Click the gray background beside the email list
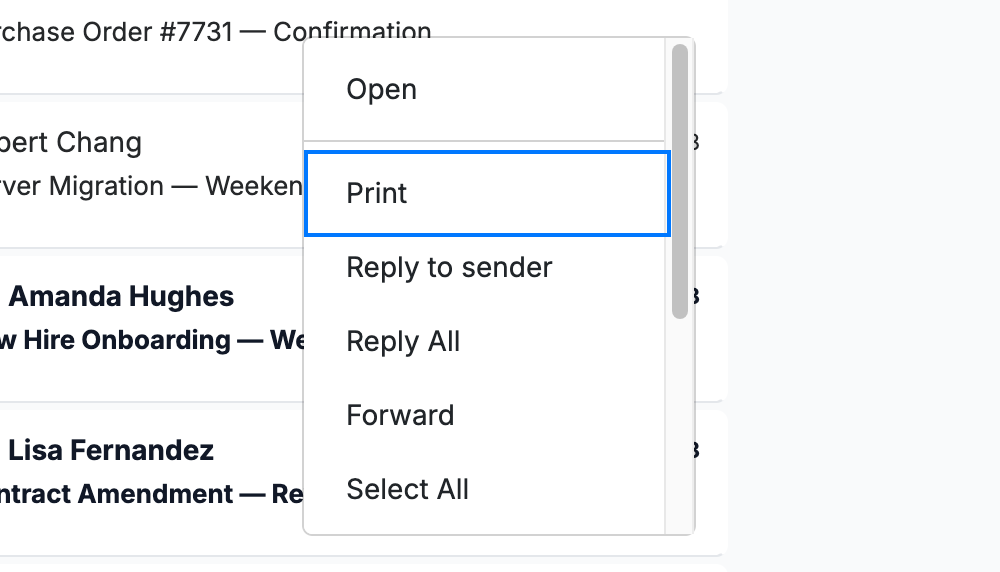This screenshot has height=572, width=1000. click(864, 286)
